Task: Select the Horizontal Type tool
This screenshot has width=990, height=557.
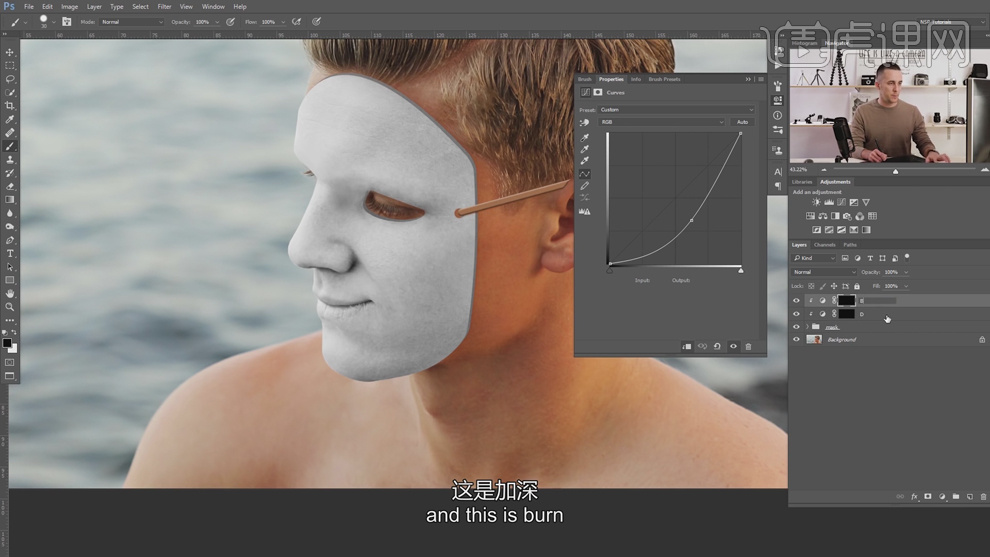Action: coord(9,253)
